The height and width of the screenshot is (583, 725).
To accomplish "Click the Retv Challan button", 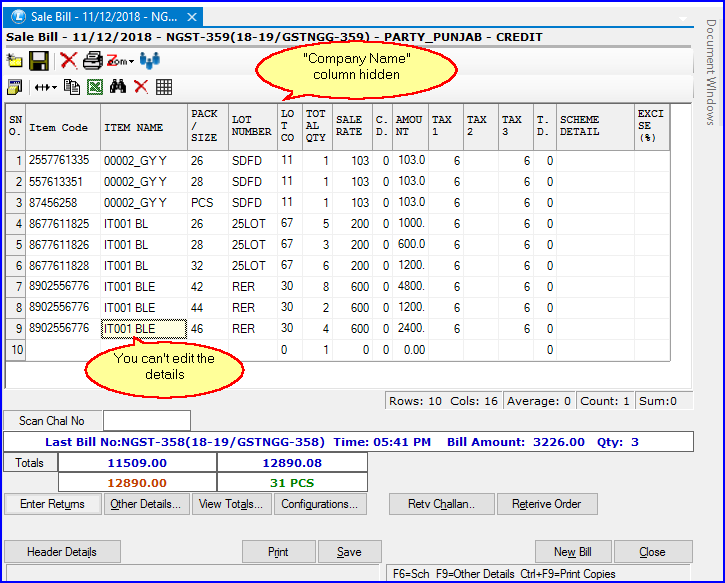I will coord(442,504).
